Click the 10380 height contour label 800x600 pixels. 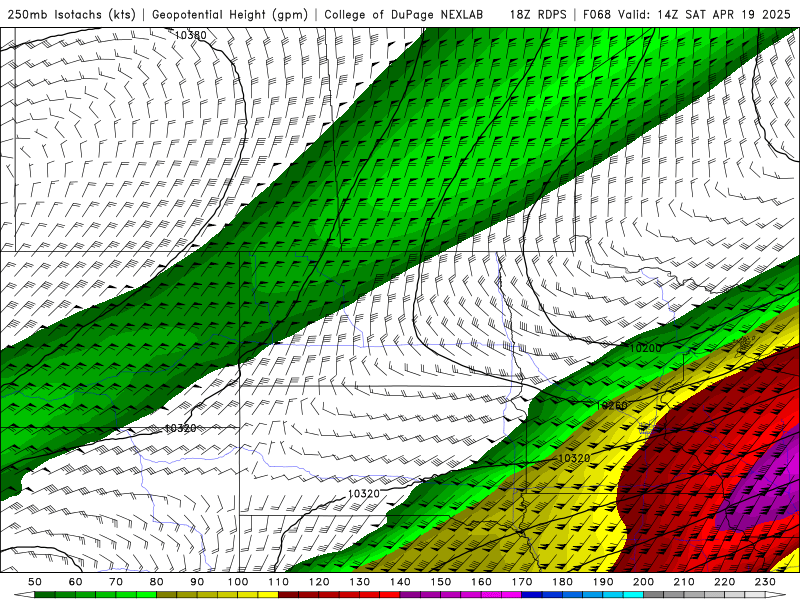coord(190,35)
